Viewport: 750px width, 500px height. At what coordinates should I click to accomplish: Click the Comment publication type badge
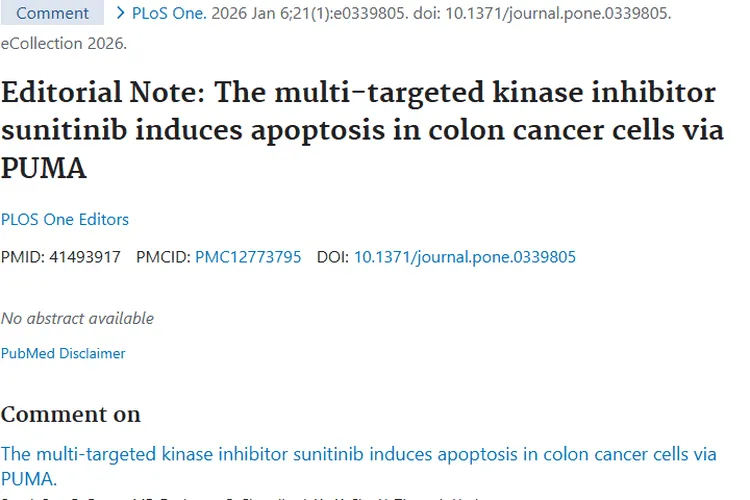point(52,14)
